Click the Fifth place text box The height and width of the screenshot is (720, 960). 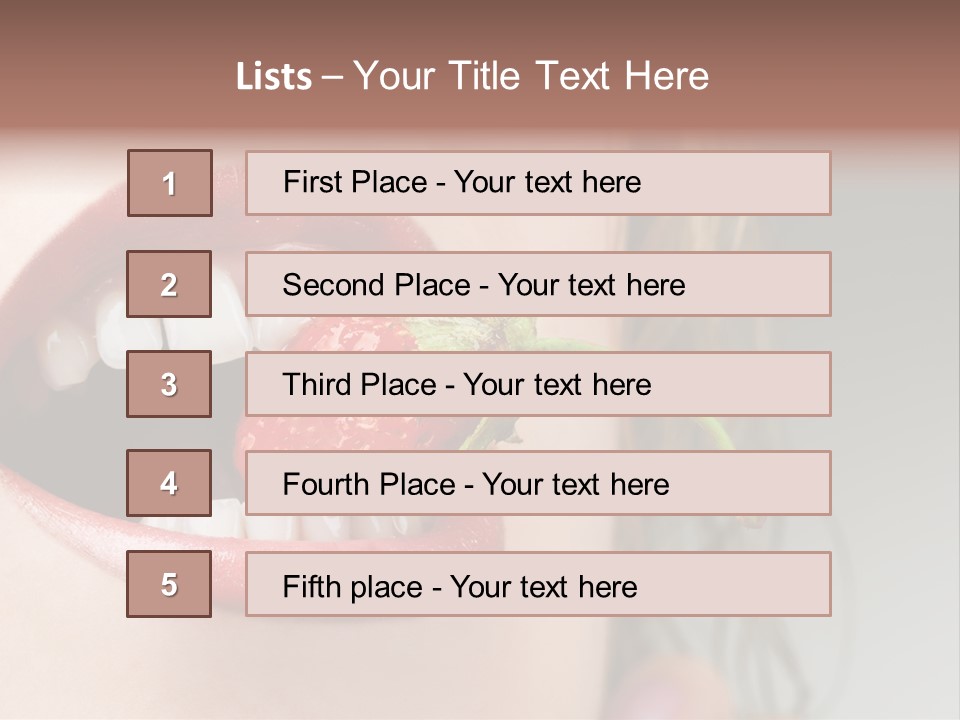tap(538, 584)
